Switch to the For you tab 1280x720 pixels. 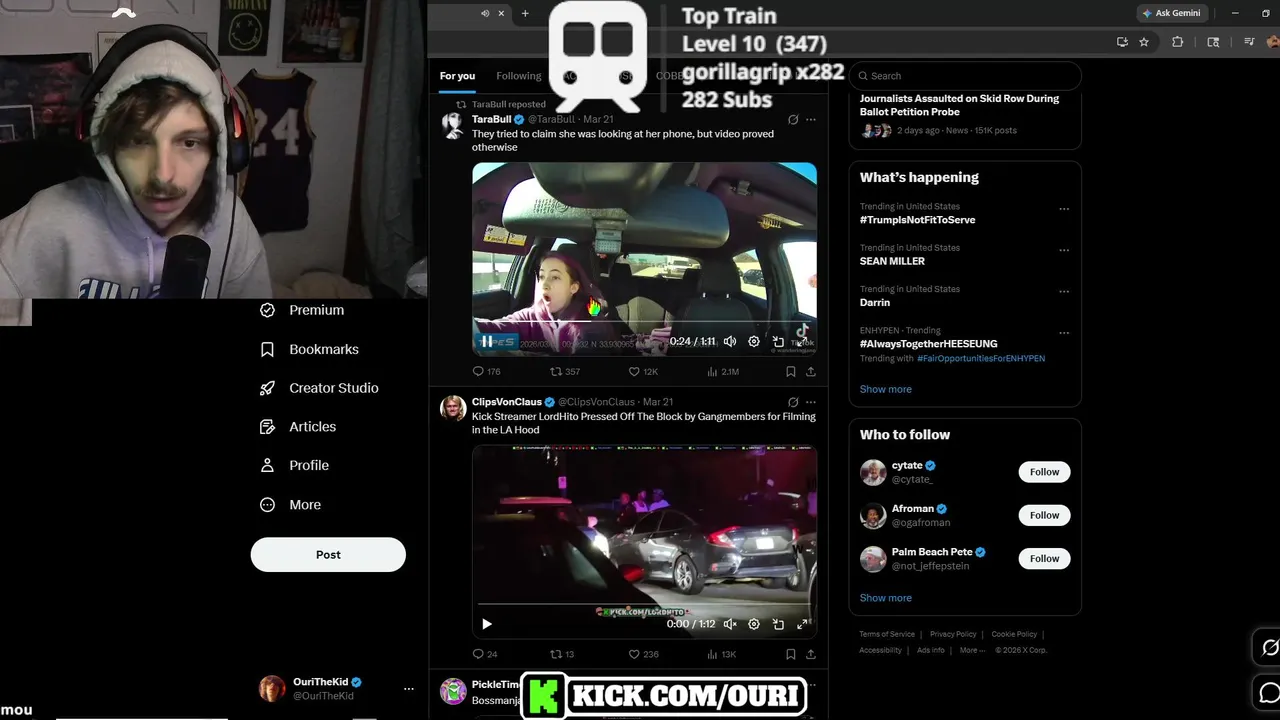[x=457, y=76]
